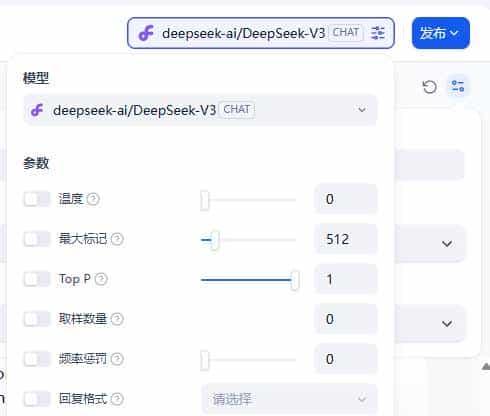Click the Top P slider handle
The height and width of the screenshot is (416, 490).
pos(295,280)
